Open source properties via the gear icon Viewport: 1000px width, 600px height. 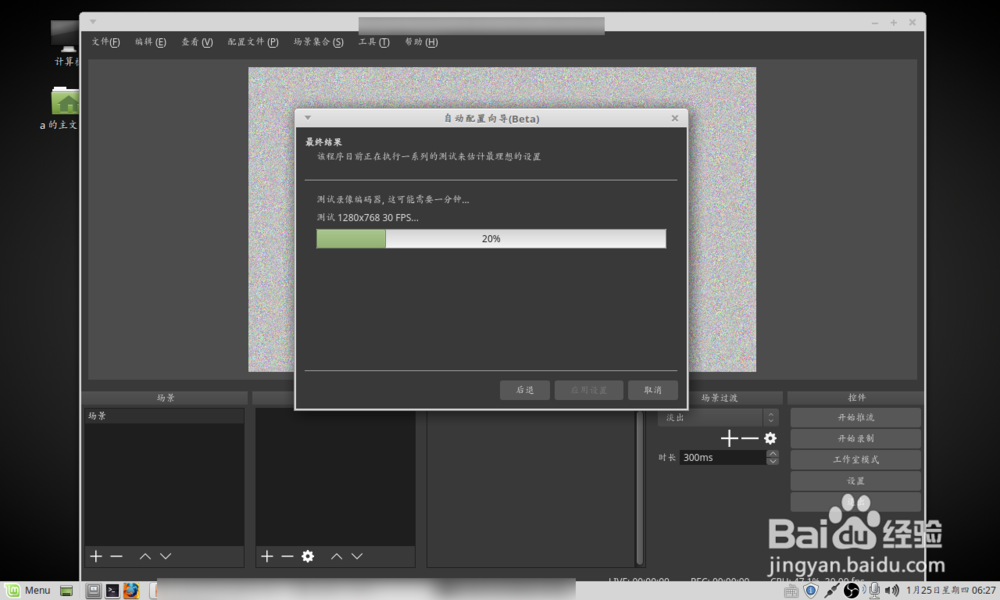308,556
